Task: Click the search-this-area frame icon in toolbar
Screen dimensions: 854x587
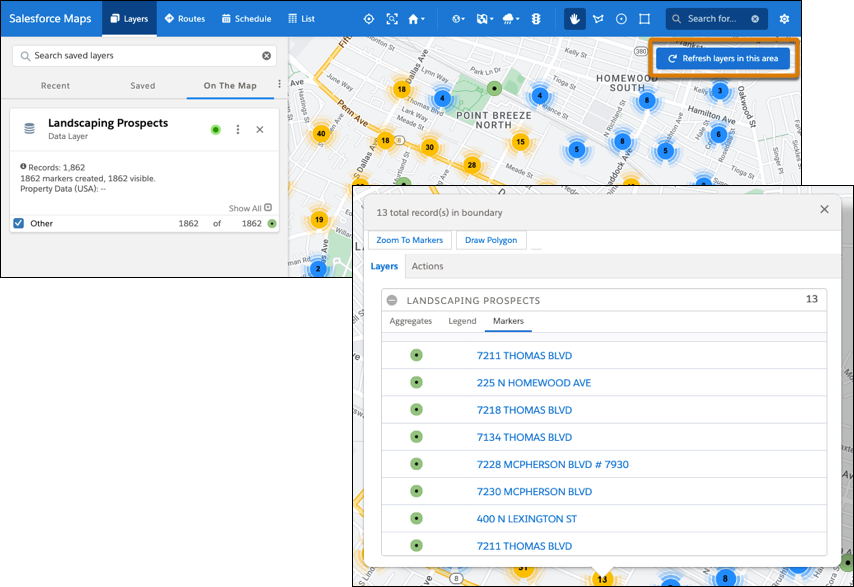Action: (392, 19)
